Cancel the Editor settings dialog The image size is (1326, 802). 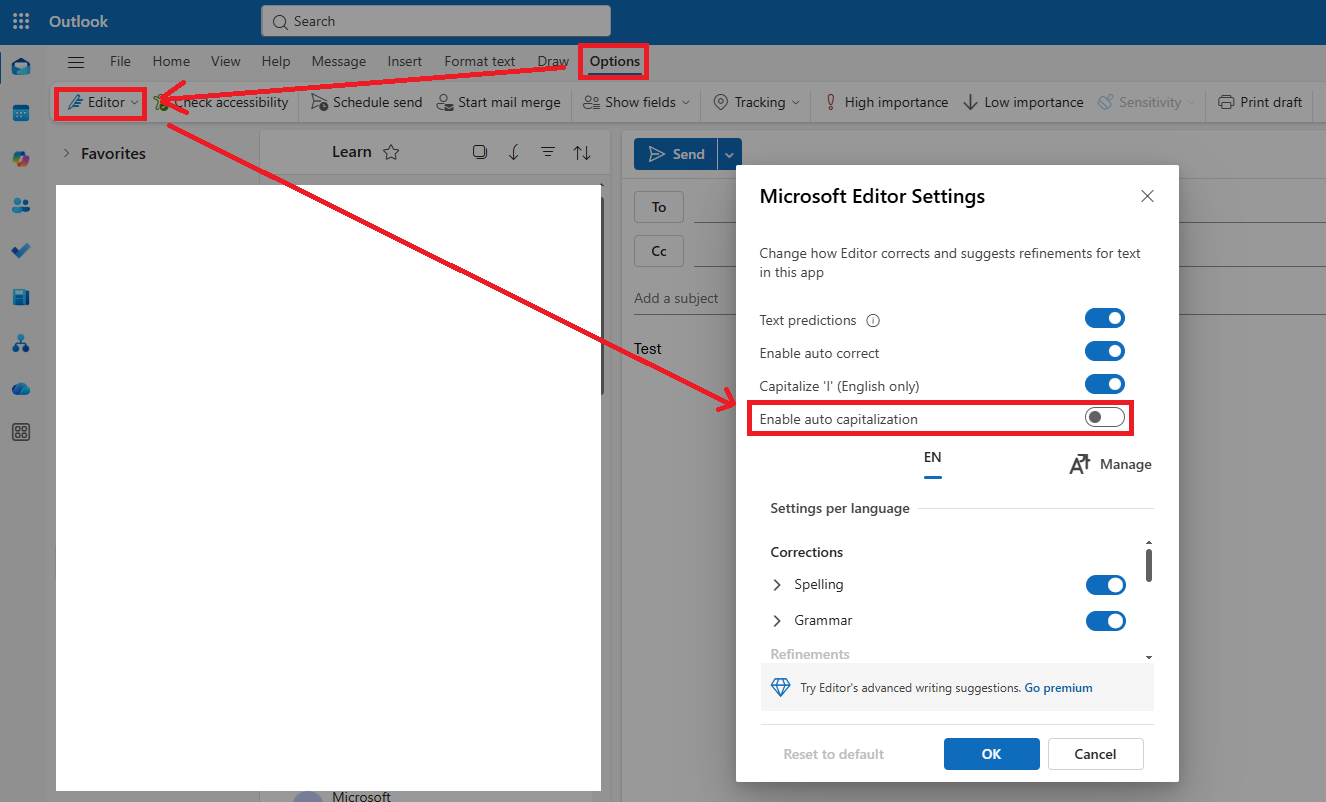1096,754
